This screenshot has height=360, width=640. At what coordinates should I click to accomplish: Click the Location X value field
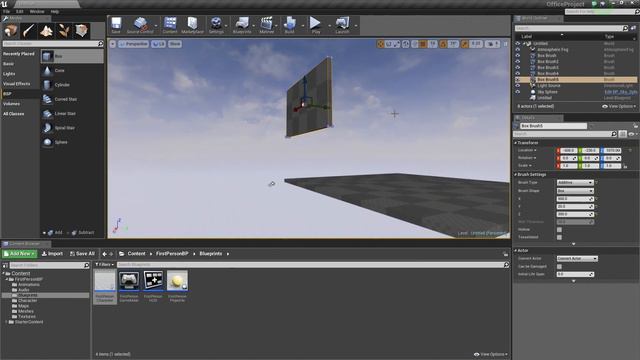click(569, 151)
